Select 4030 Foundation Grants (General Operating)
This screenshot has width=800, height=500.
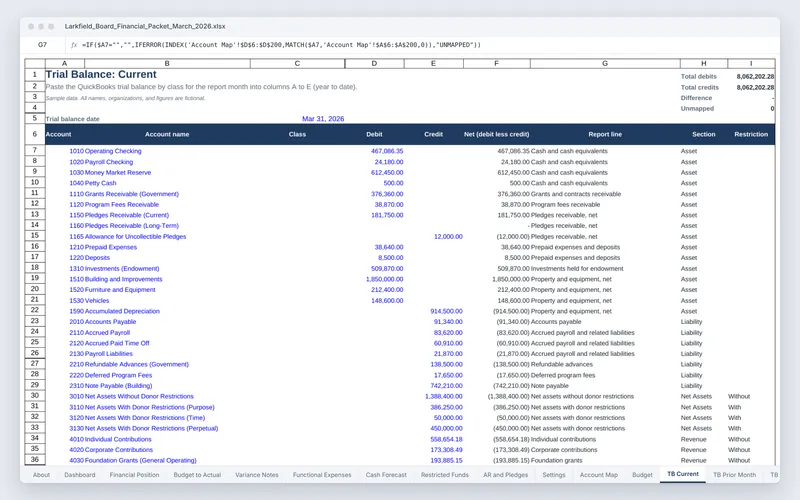click(133, 460)
